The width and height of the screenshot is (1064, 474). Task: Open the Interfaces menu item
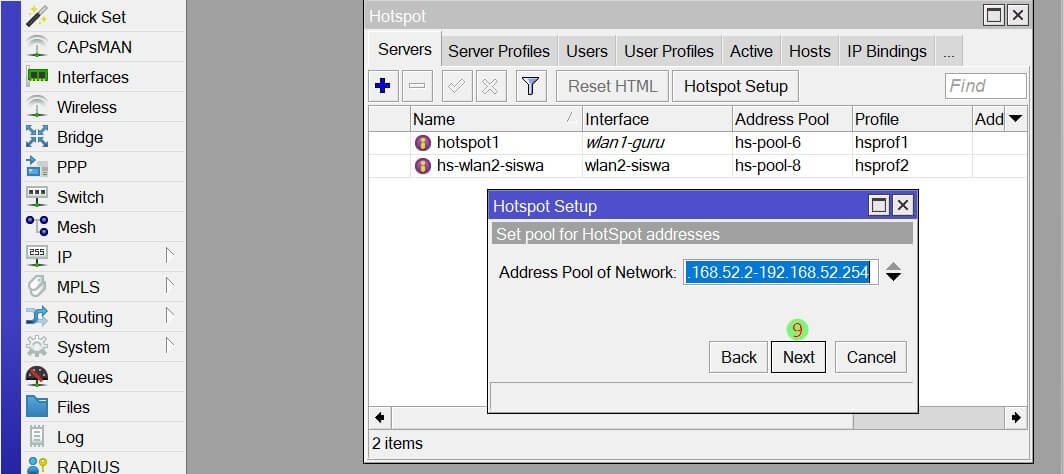(92, 77)
